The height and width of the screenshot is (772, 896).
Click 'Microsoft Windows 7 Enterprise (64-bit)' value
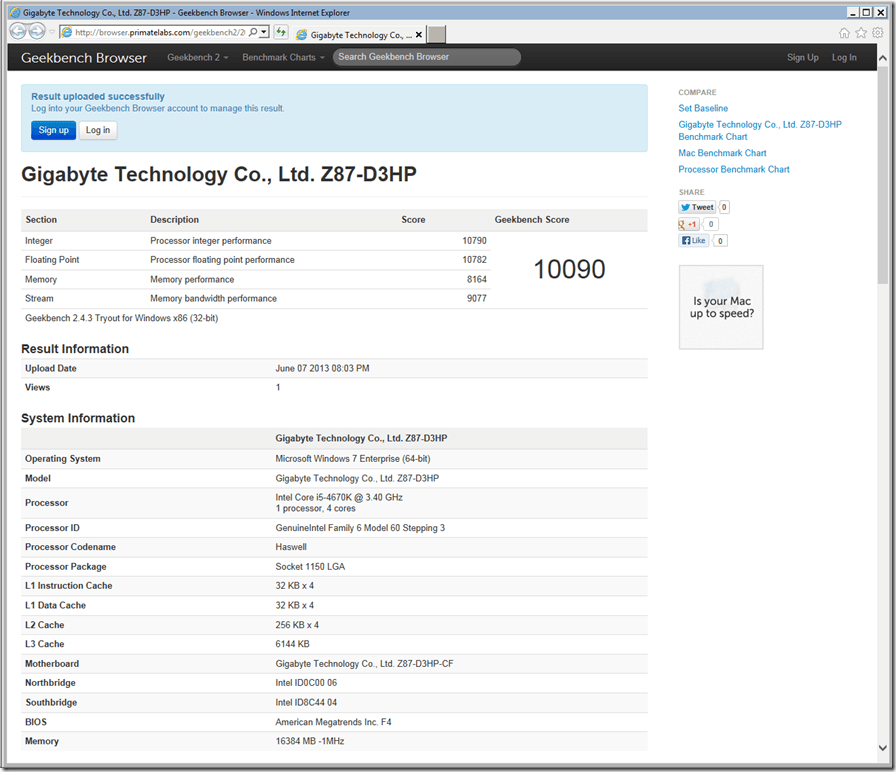pyautogui.click(x=353, y=459)
